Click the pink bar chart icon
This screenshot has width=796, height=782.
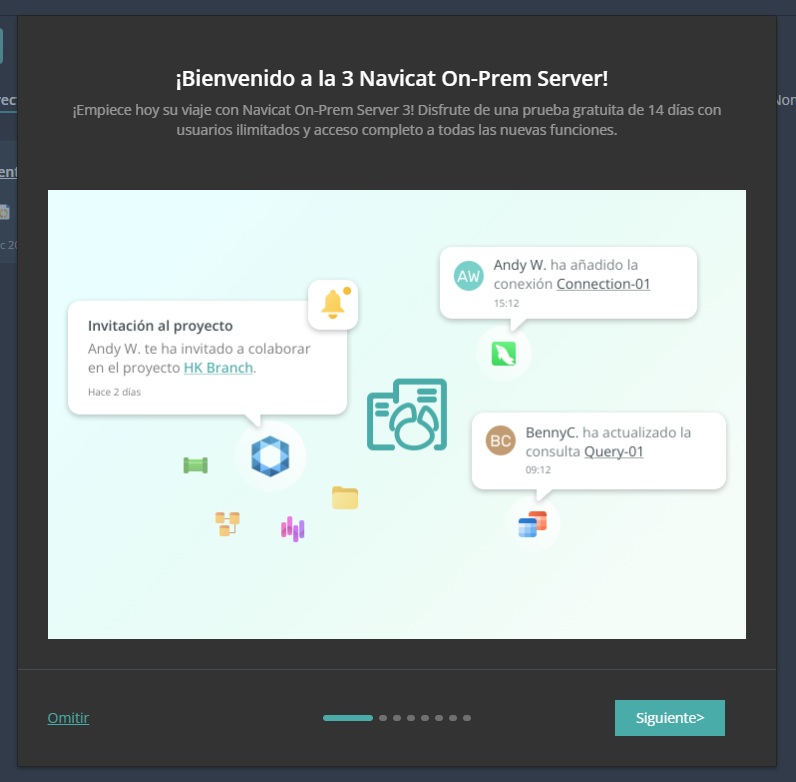(292, 529)
